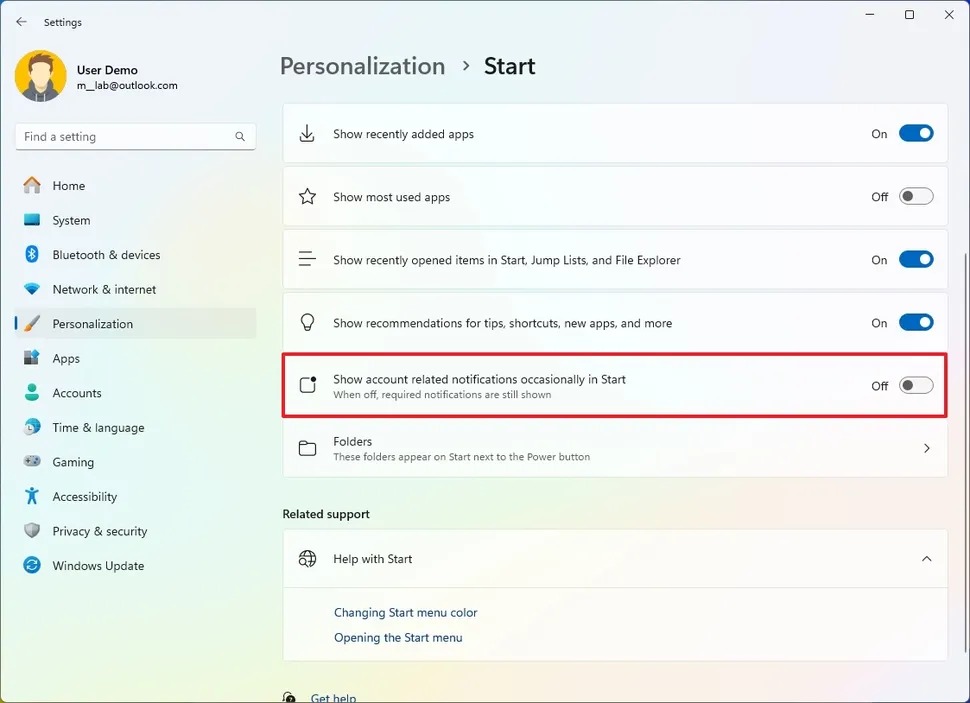Viewport: 970px width, 703px height.
Task: Click the Accessibility figure icon
Action: [32, 496]
